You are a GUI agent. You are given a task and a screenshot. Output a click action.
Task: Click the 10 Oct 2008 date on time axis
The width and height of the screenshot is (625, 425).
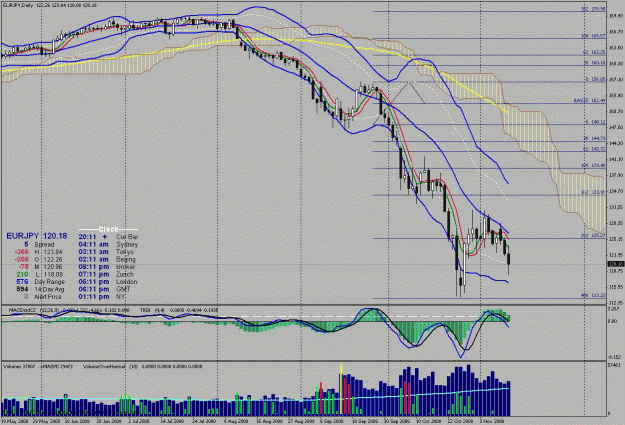[428, 421]
